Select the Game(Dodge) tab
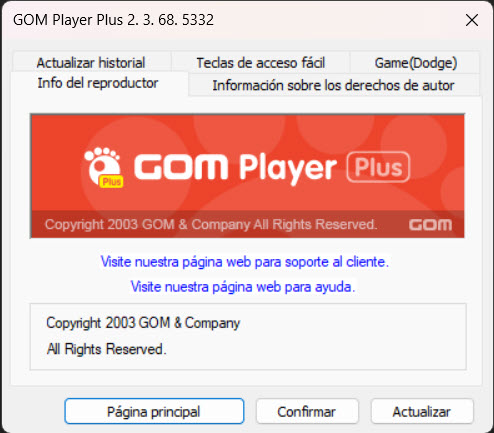Image resolution: width=494 pixels, height=433 pixels. click(416, 63)
